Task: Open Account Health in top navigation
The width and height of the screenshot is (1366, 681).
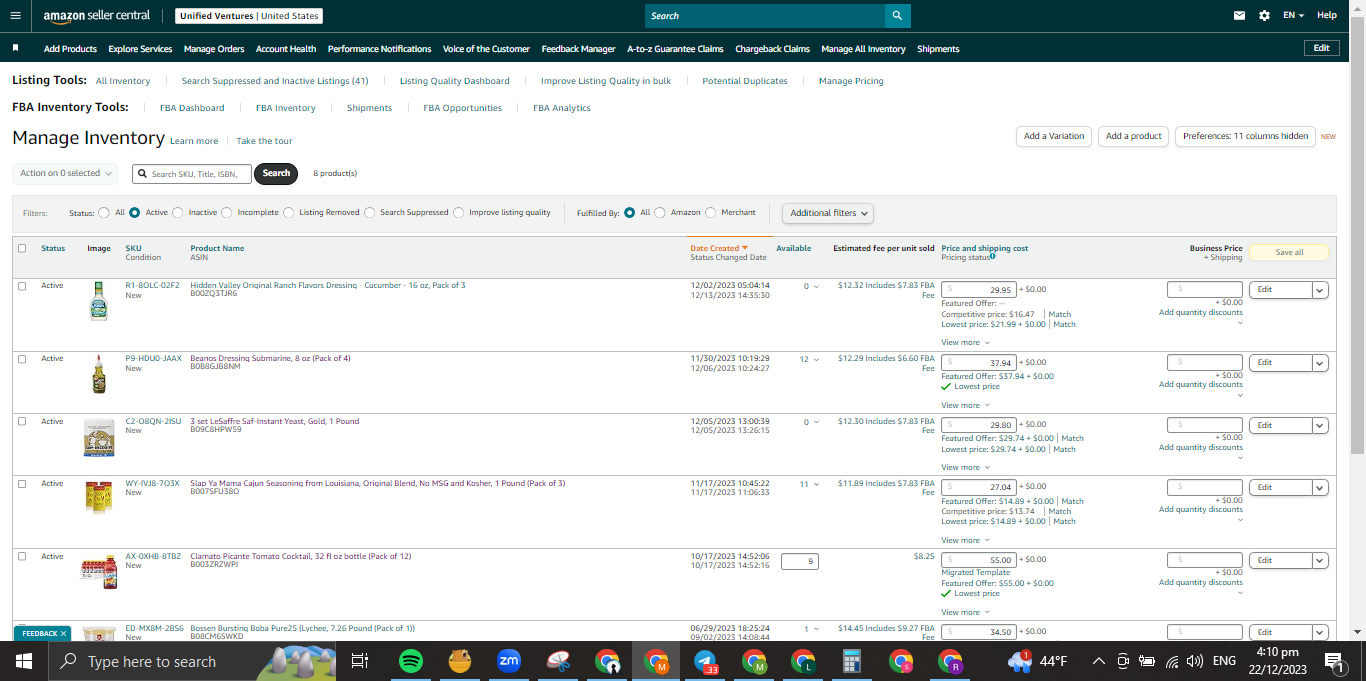Action: click(286, 49)
